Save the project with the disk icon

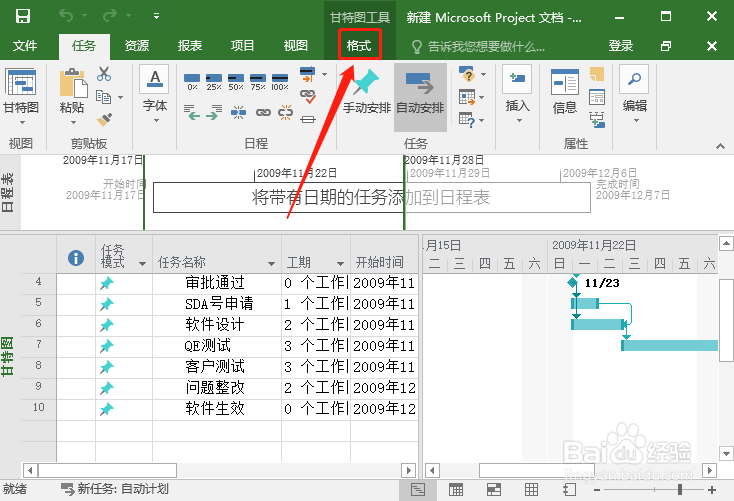[x=22, y=16]
